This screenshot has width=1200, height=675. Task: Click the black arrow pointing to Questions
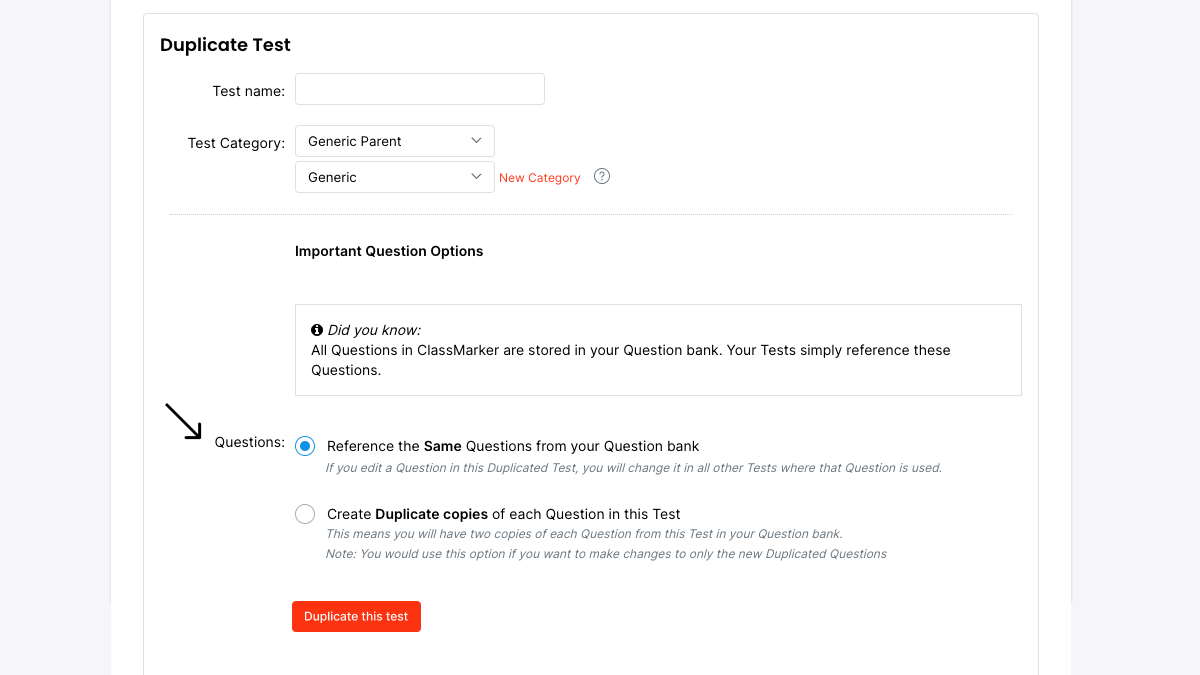(x=183, y=421)
